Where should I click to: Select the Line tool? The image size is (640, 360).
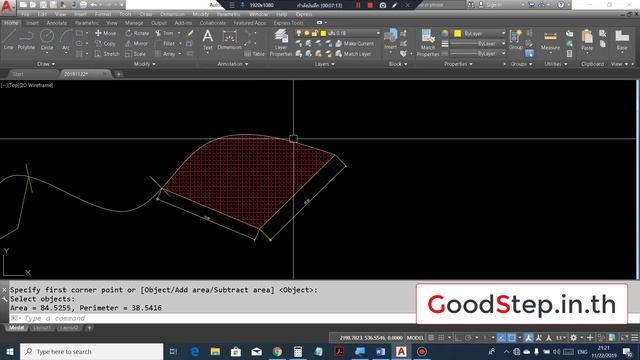click(x=9, y=40)
